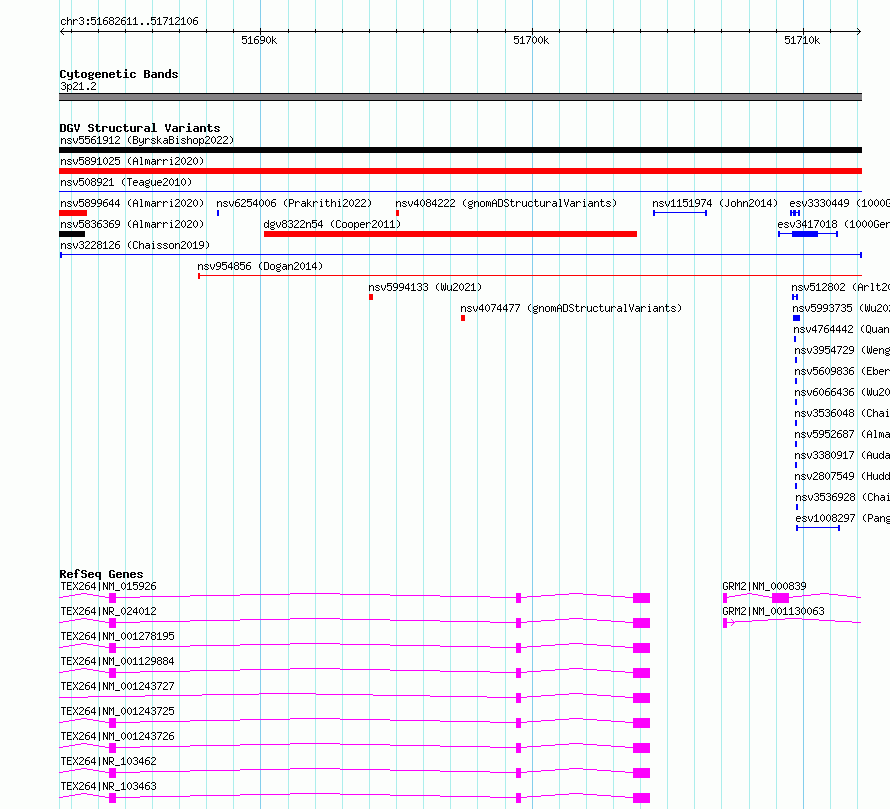Viewport: 890px width, 809px height.
Task: Open nsv1151974 (John2014) variant label
Action: point(715,203)
